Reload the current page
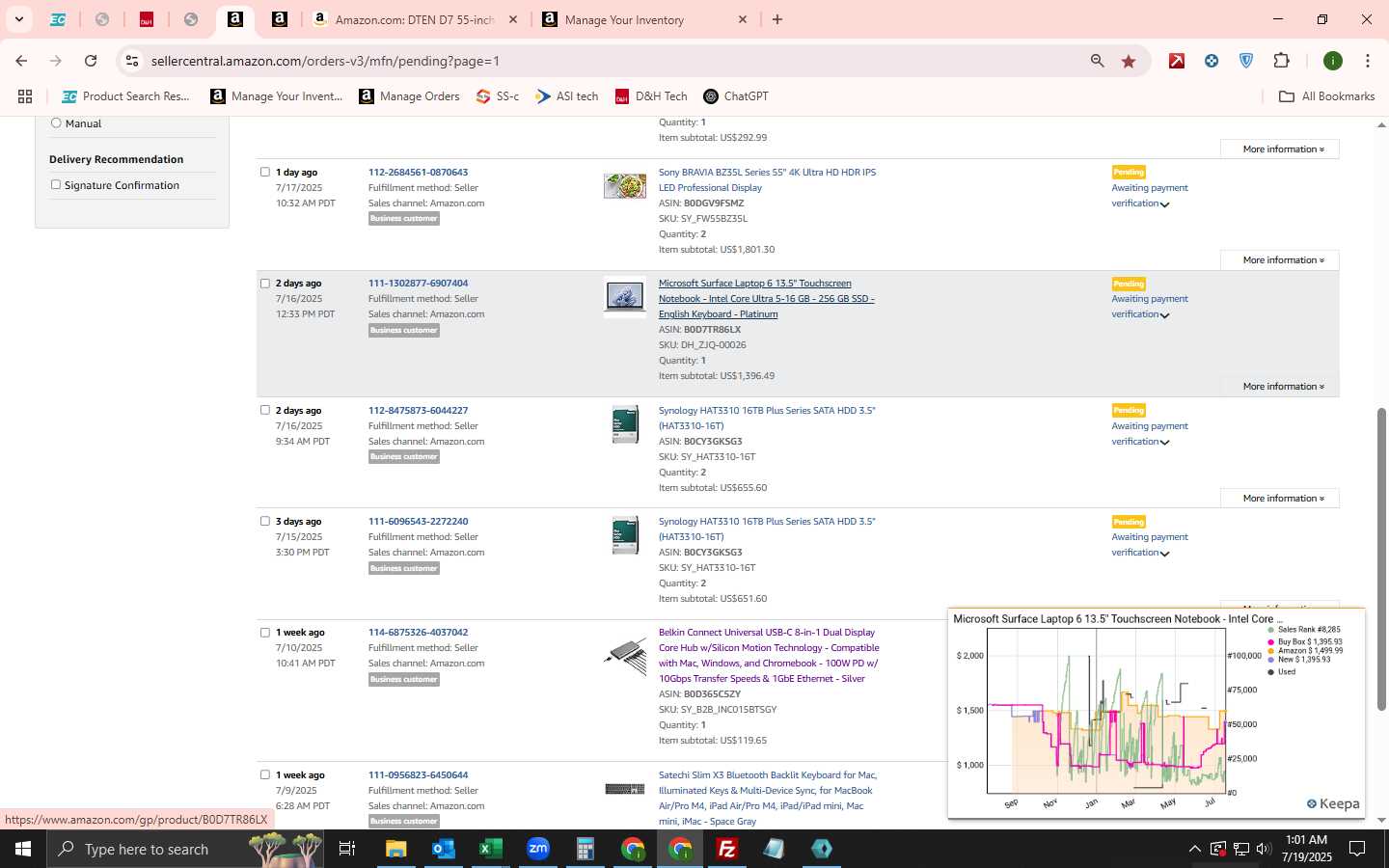Viewport: 1389px width, 868px height. 91,61
